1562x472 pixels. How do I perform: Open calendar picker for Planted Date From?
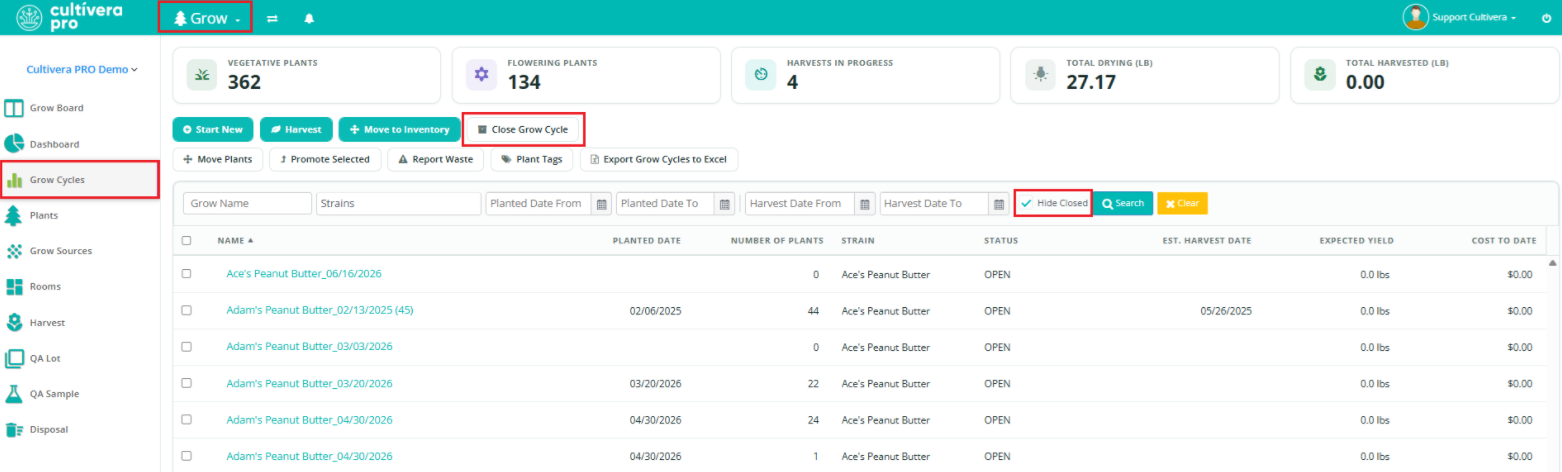[602, 204]
